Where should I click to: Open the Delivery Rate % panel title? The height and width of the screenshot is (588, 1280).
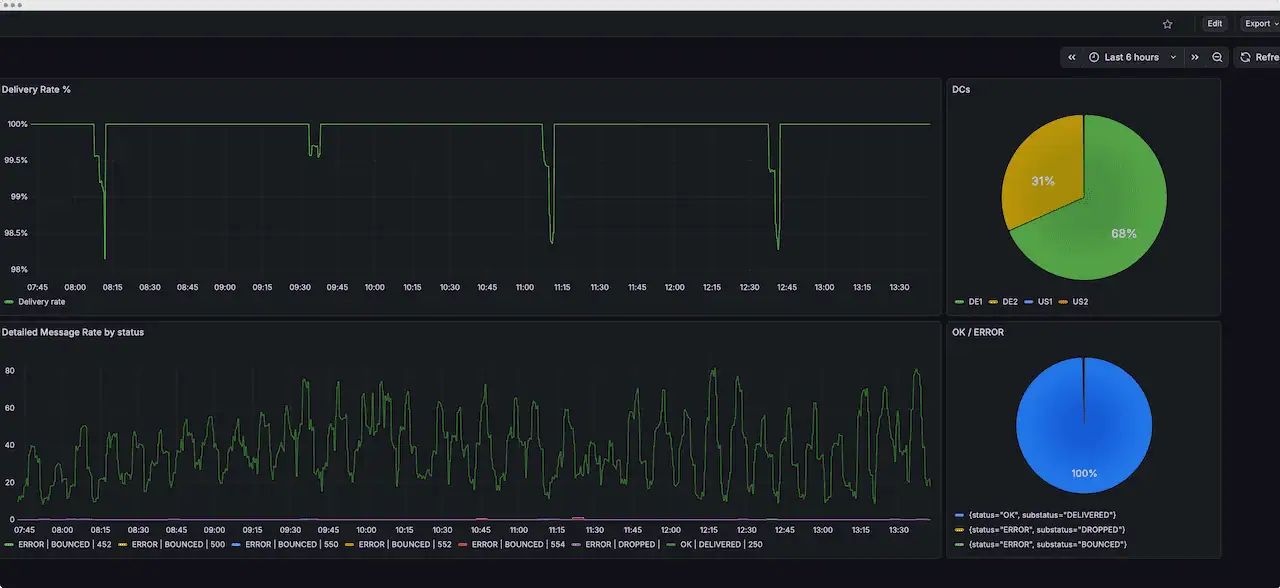(x=36, y=90)
